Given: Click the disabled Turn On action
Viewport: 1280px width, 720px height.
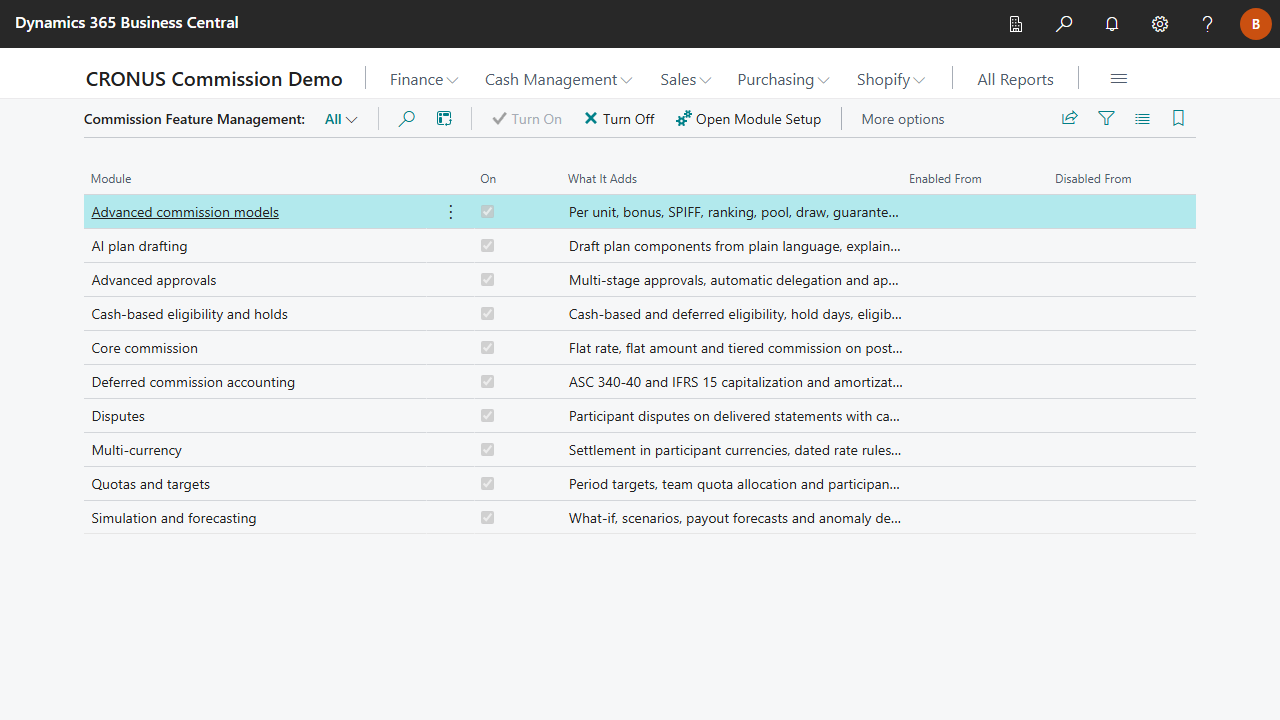Looking at the screenshot, I should click(527, 119).
